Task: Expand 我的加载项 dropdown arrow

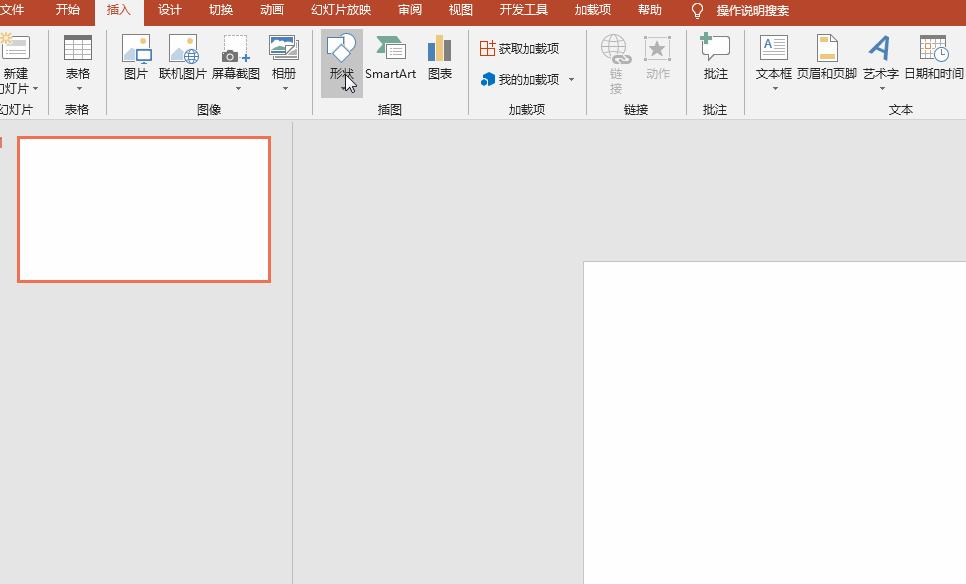Action: (x=572, y=80)
